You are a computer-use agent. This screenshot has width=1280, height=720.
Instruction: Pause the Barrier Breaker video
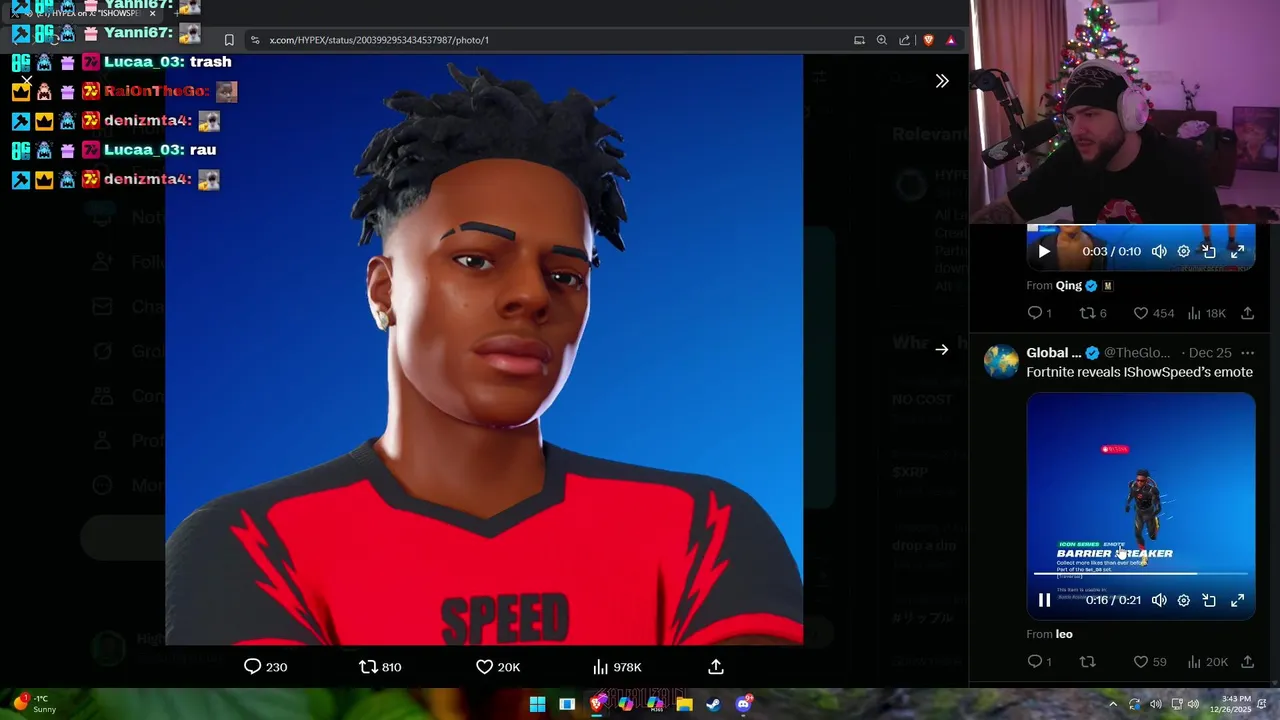tap(1044, 600)
